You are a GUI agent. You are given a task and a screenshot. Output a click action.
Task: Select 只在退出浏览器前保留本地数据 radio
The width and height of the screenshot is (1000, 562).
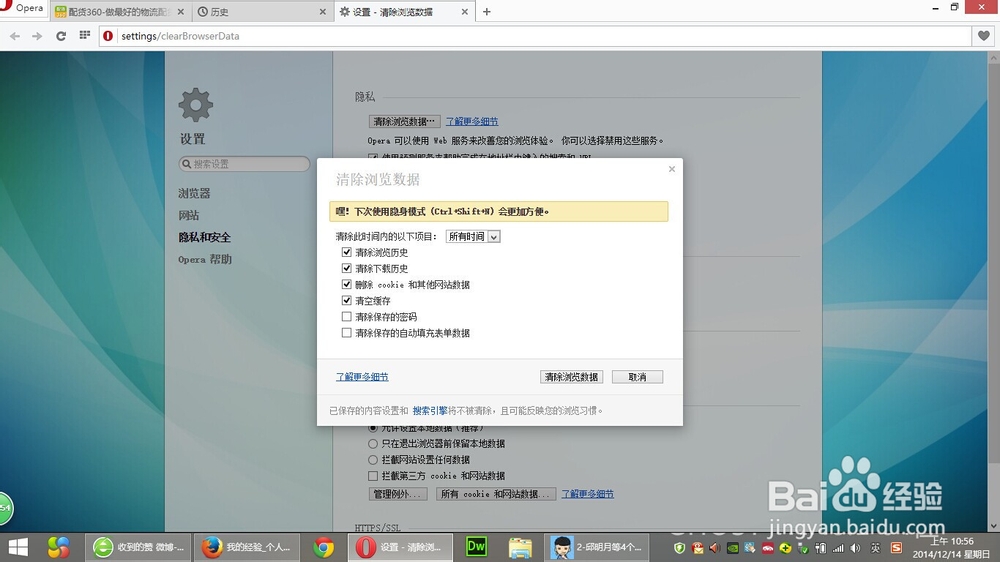point(373,443)
